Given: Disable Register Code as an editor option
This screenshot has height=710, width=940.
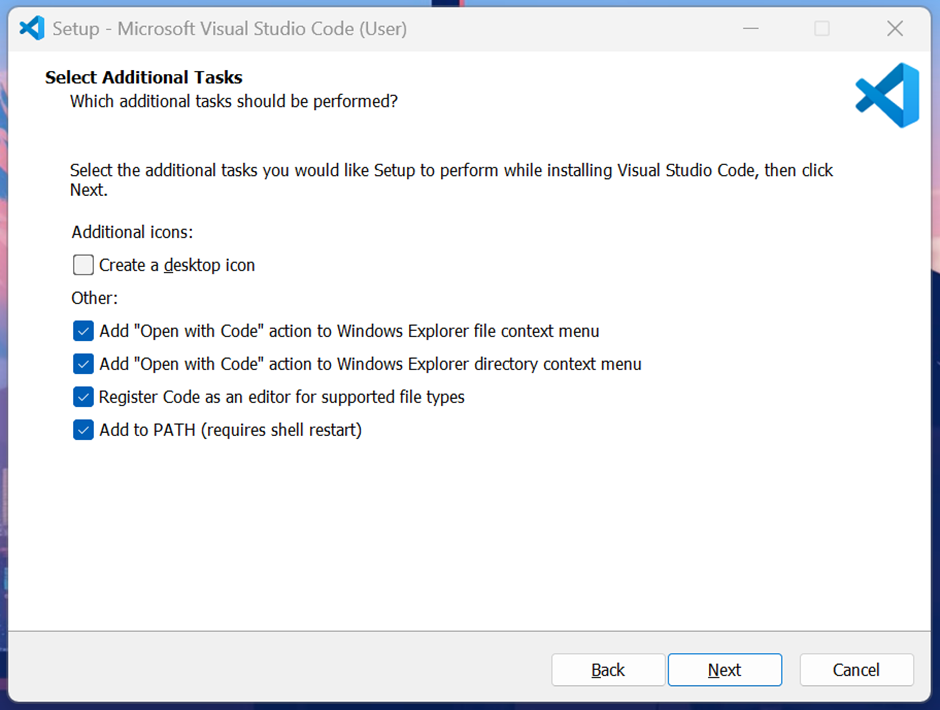Looking at the screenshot, I should tap(83, 396).
